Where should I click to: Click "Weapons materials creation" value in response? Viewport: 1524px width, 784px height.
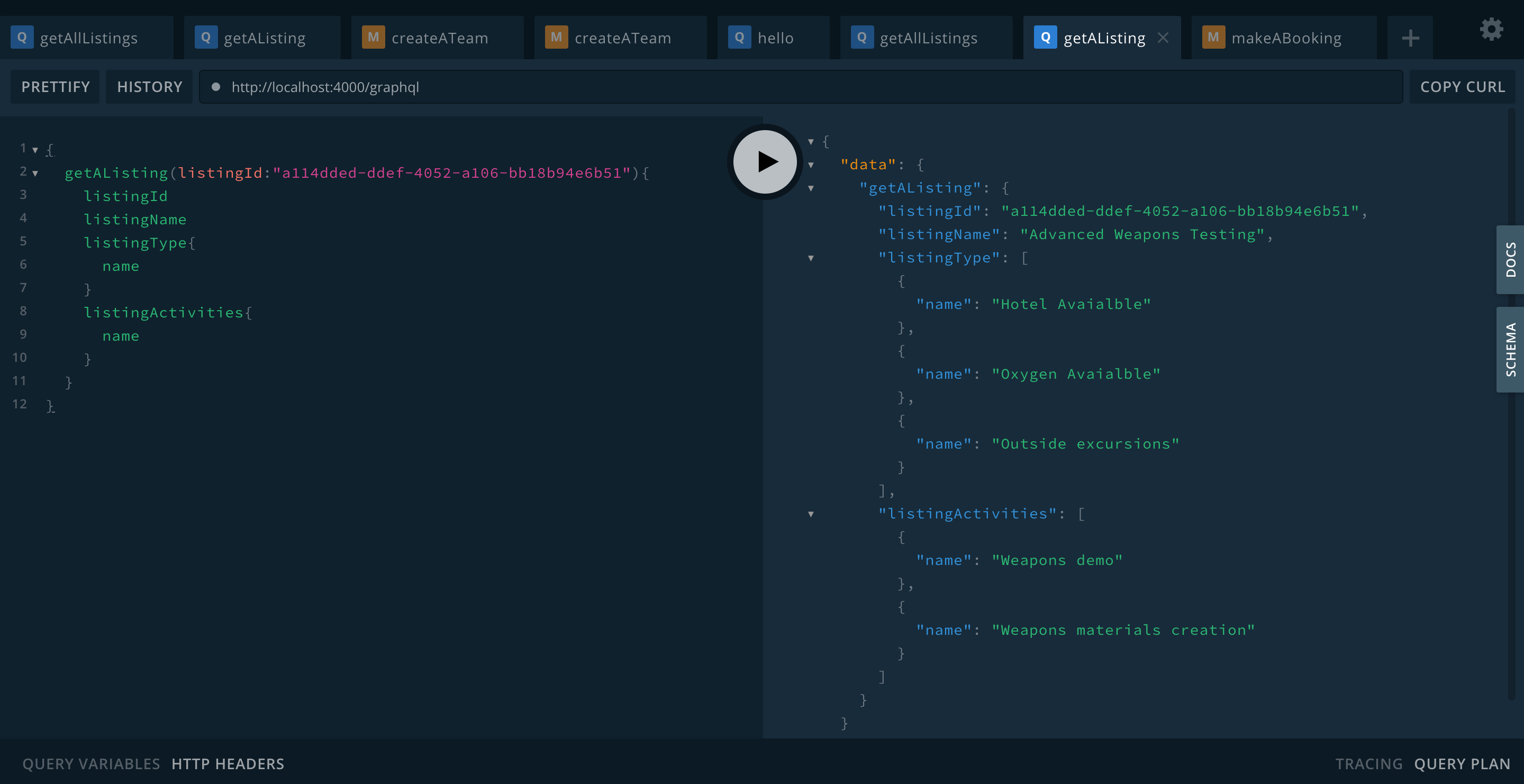1123,630
